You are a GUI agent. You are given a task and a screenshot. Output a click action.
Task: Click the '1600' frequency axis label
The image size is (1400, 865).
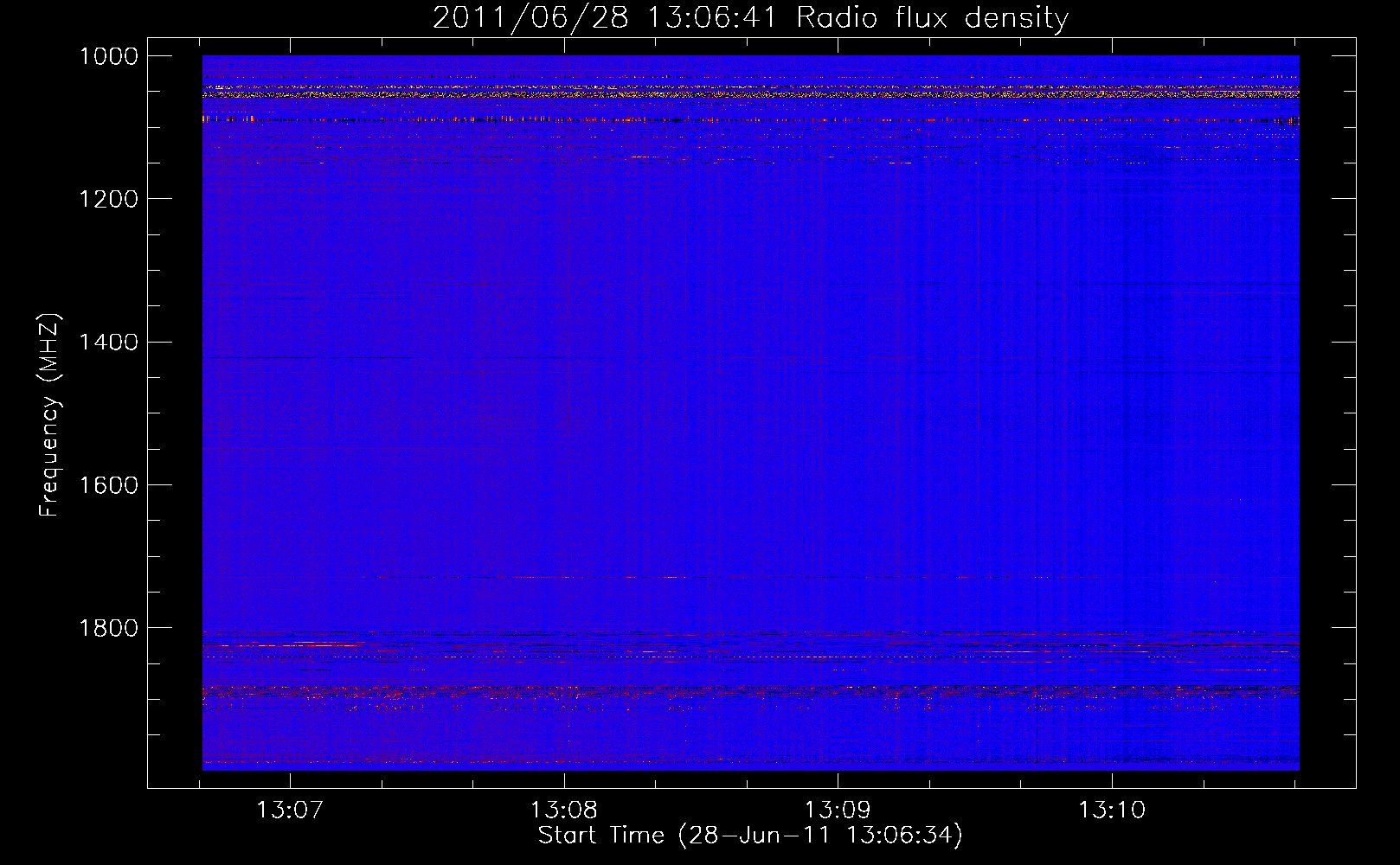coord(108,484)
